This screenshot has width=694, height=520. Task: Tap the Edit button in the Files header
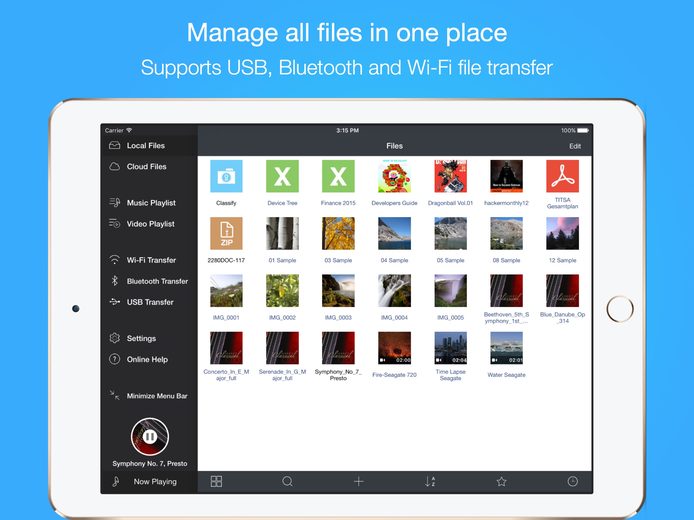point(575,146)
